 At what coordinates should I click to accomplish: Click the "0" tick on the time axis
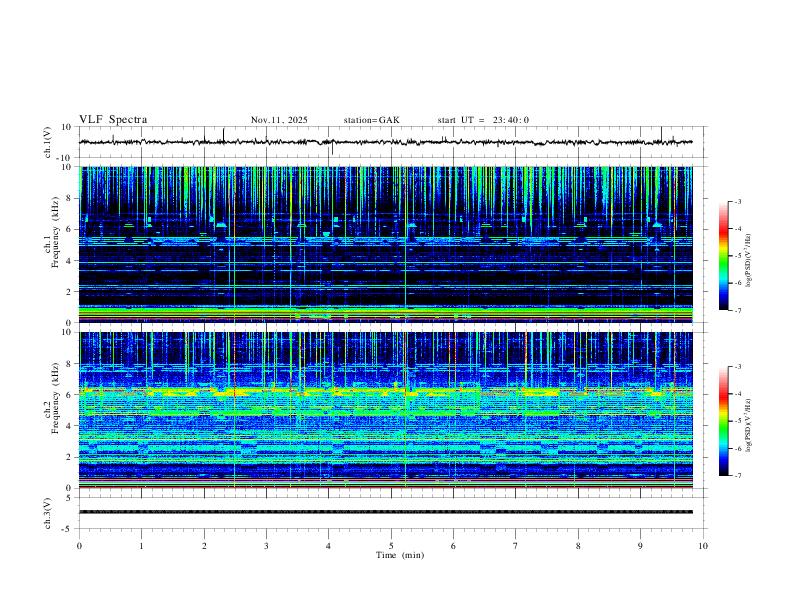pos(79,546)
